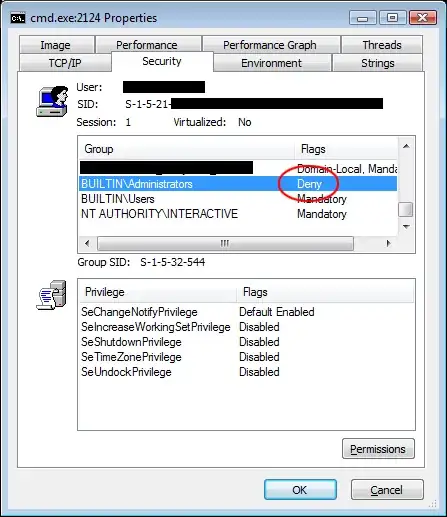Viewport: 447px width, 517px height.
Task: Switch to the Performance tab
Action: point(148,45)
